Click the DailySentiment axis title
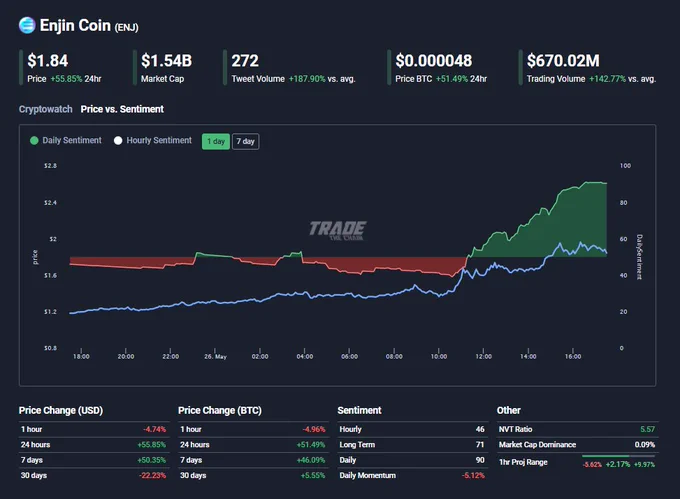680x499 pixels. tap(639, 257)
